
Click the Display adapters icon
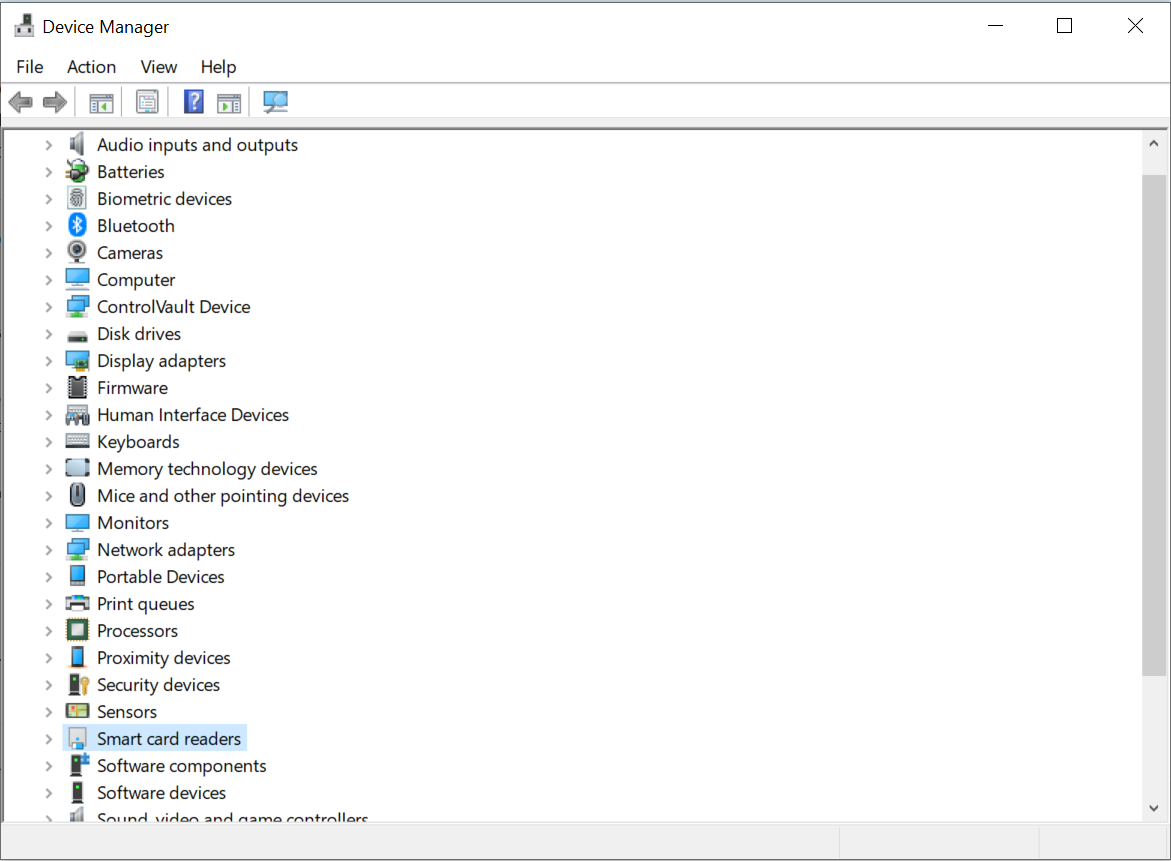pyautogui.click(x=77, y=361)
